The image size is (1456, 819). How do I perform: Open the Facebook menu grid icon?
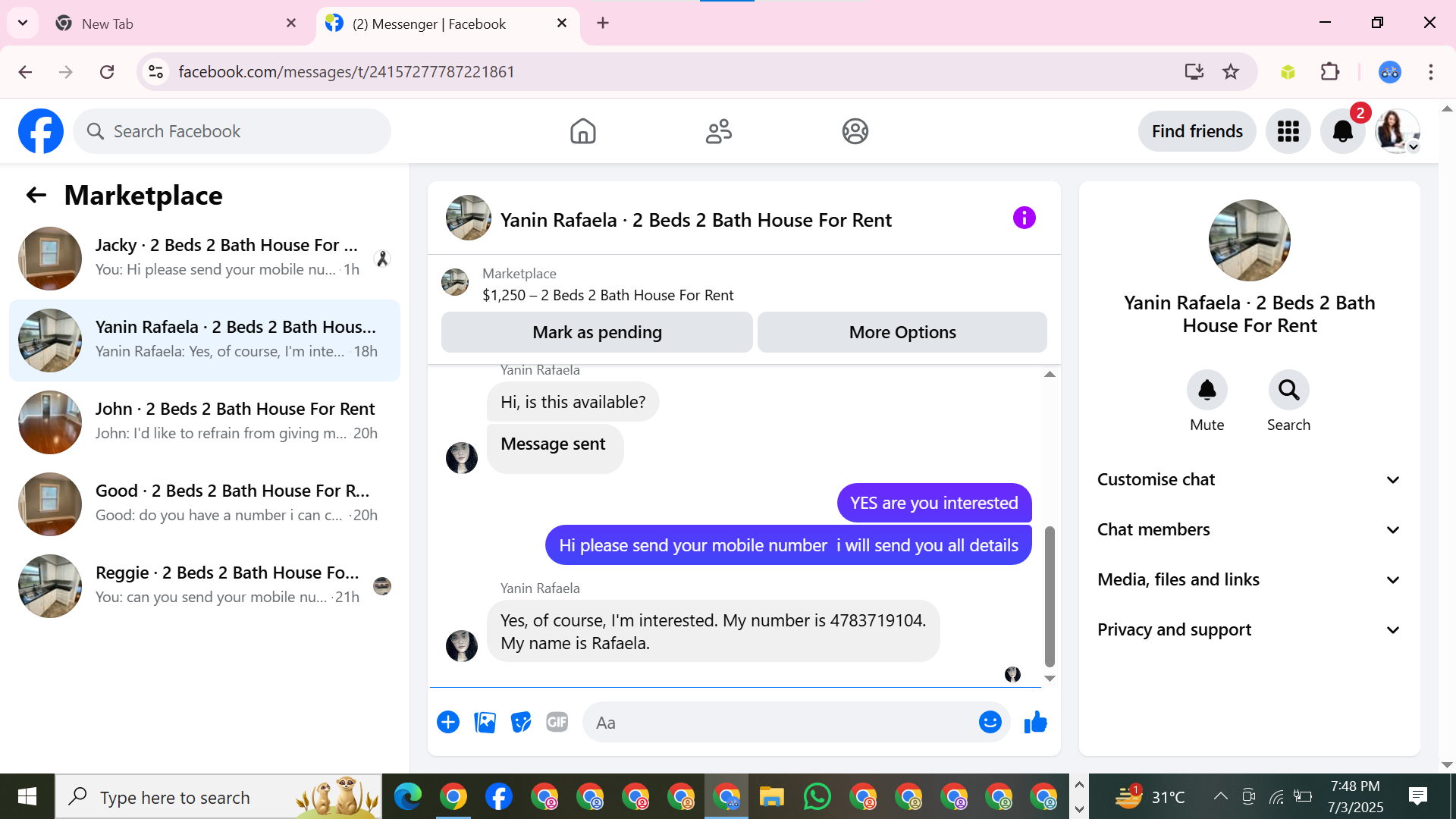[1288, 131]
